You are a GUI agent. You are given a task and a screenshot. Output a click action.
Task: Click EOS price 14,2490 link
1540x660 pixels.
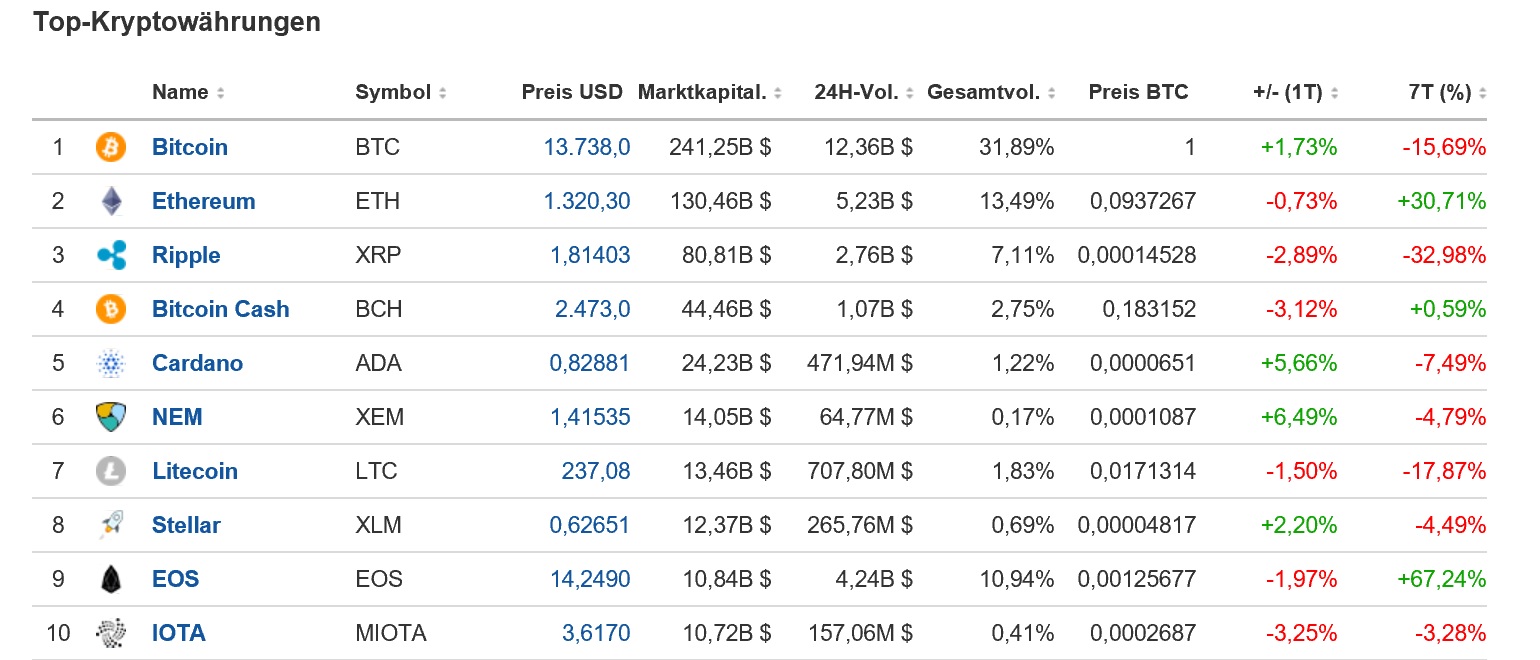[590, 580]
